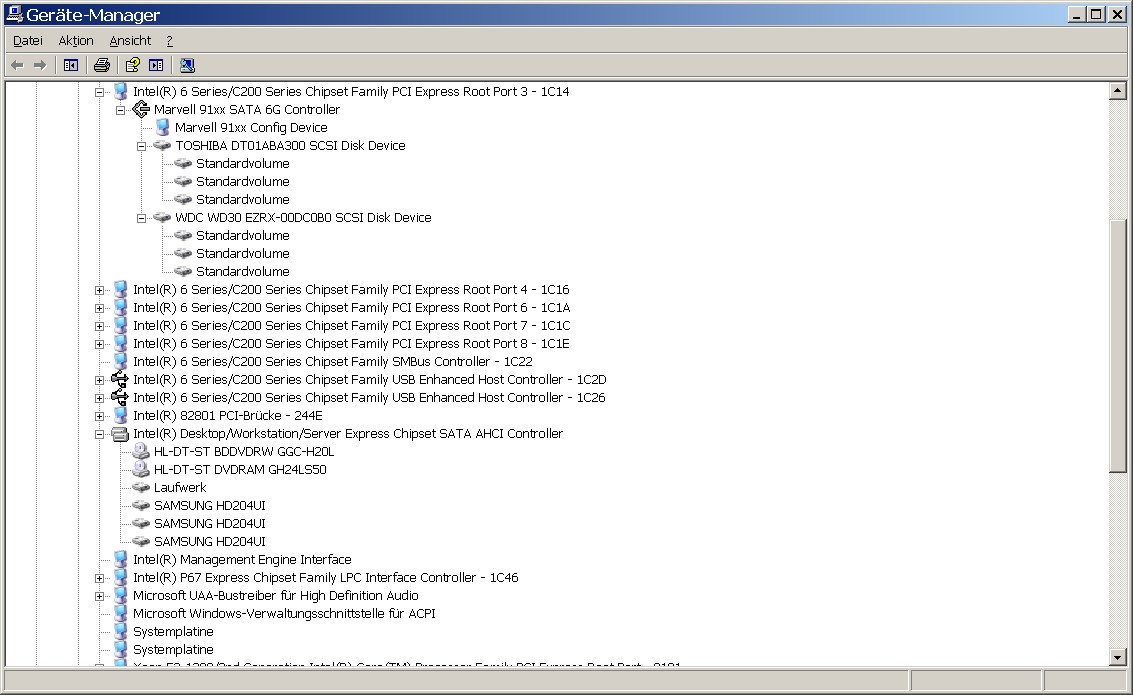Select the SMBus Controller - 1C22 label
Screen dimensions: 1133x695
pyautogui.click(x=333, y=362)
